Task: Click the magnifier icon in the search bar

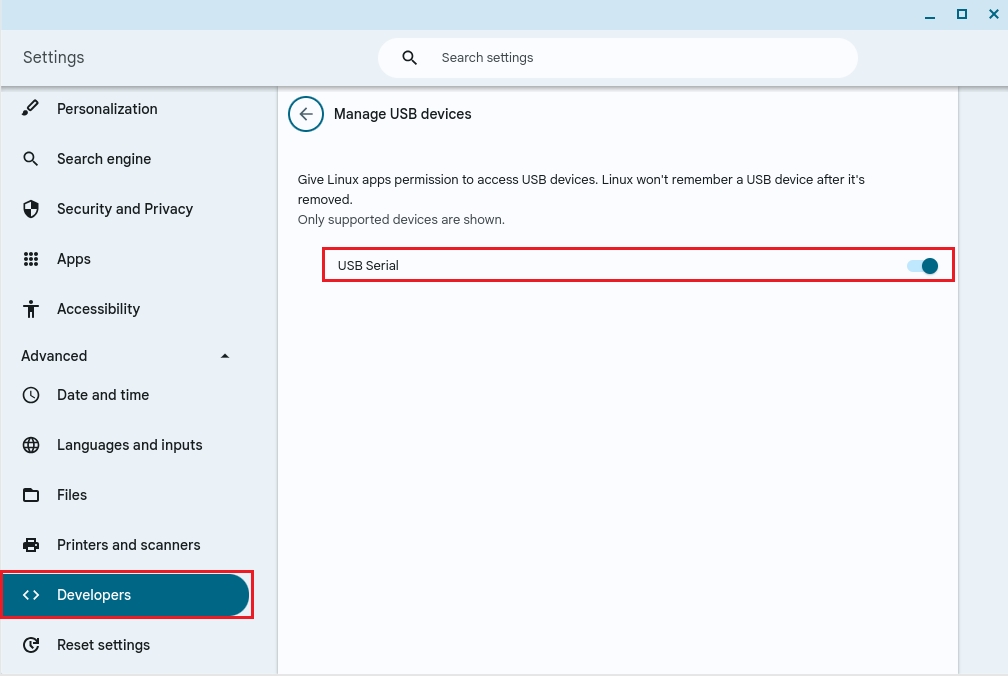Action: pyautogui.click(x=409, y=58)
